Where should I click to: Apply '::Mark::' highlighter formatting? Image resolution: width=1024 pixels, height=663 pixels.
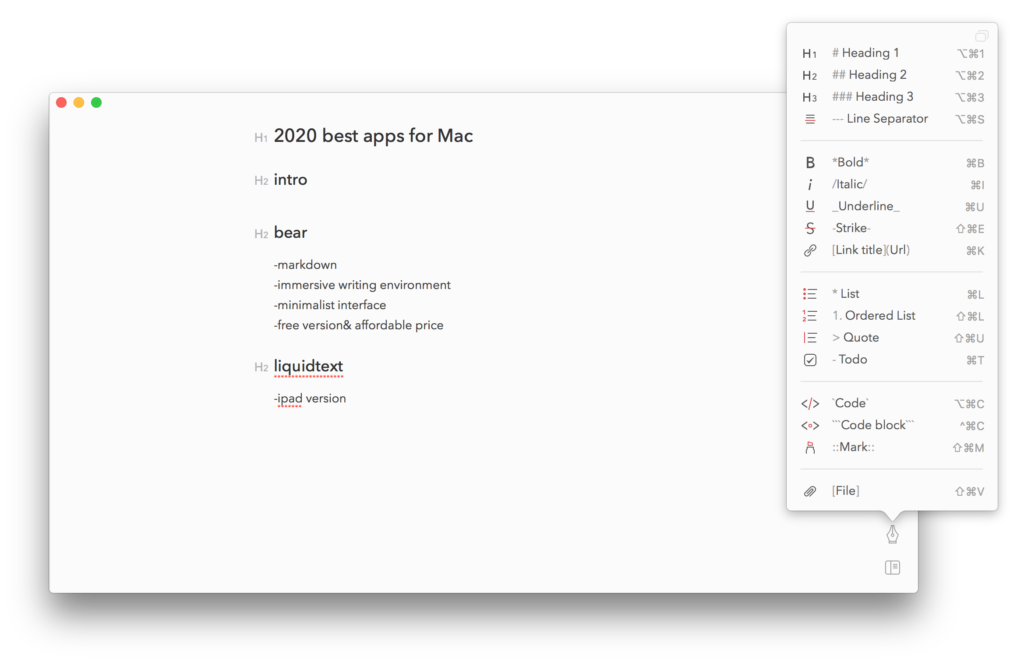pos(853,448)
